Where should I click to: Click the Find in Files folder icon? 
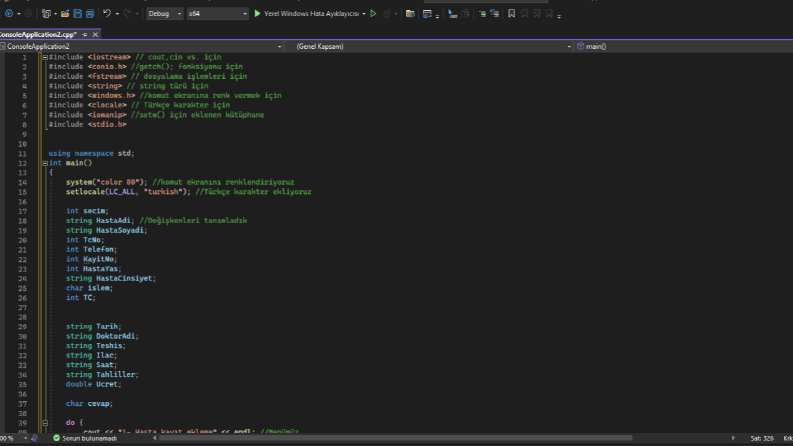click(410, 14)
